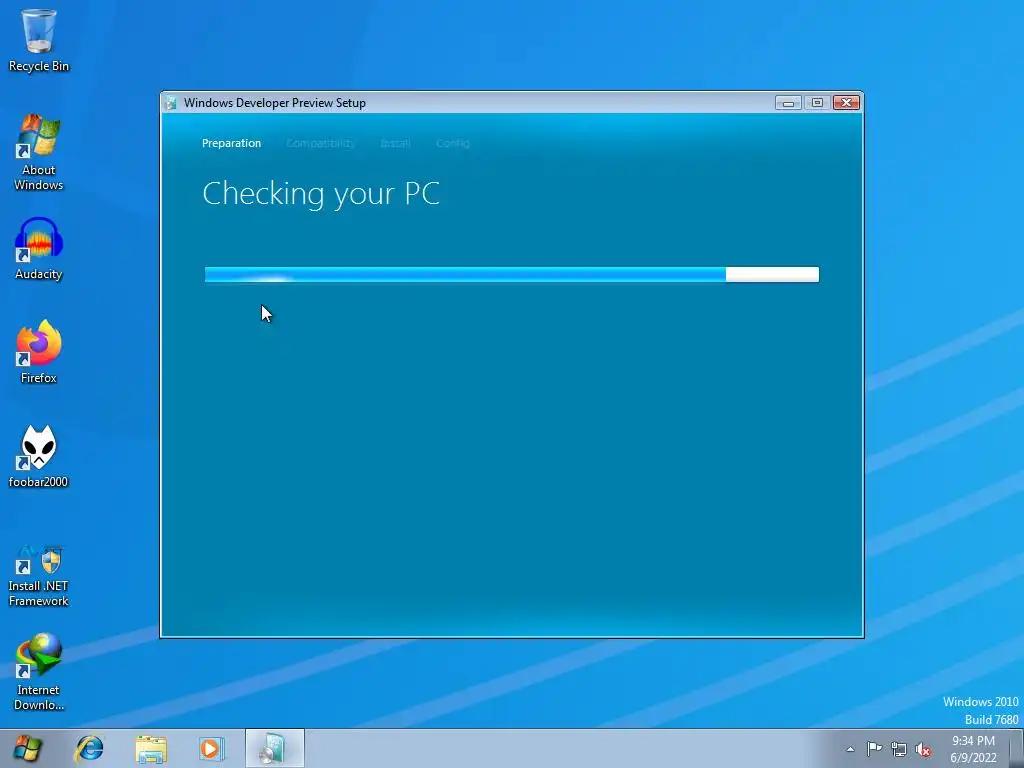
Task: Open foobar2000 desktop shortcut
Action: (39, 456)
